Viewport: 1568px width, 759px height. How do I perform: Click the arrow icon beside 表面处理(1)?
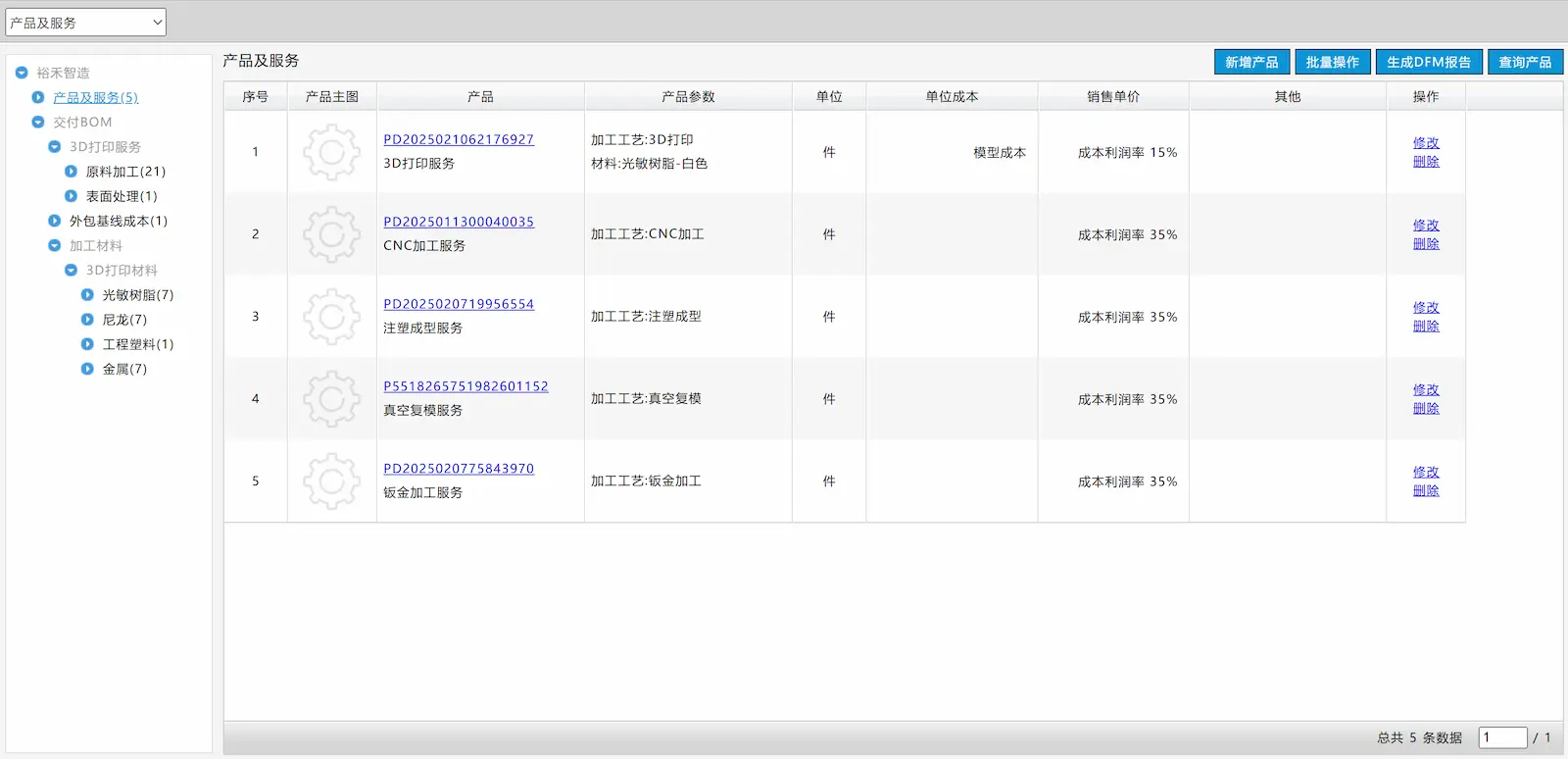(x=71, y=196)
